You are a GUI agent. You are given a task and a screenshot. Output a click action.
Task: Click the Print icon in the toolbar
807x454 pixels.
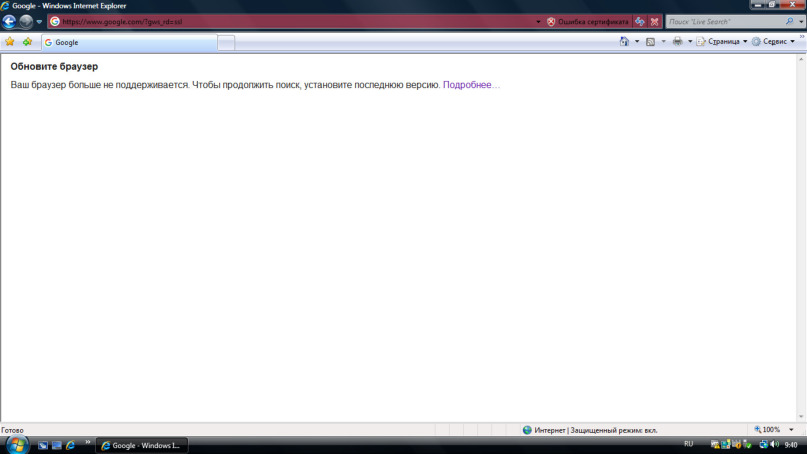677,42
